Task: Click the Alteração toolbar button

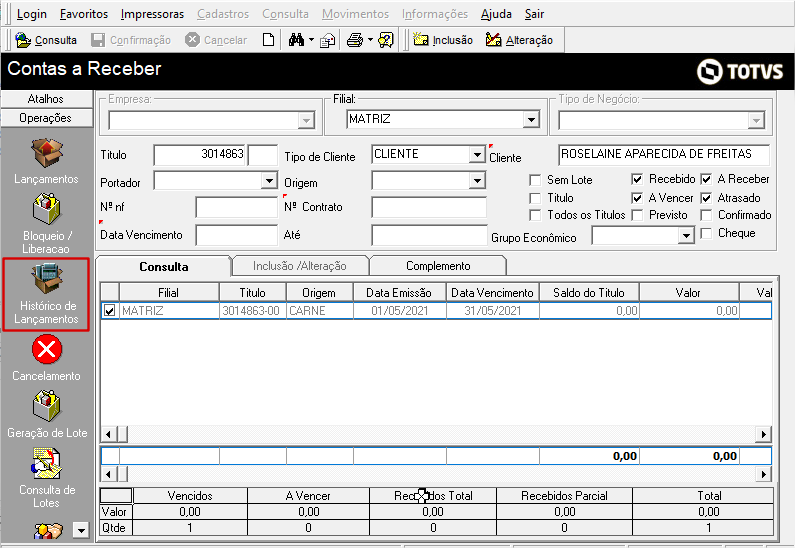Action: (519, 40)
